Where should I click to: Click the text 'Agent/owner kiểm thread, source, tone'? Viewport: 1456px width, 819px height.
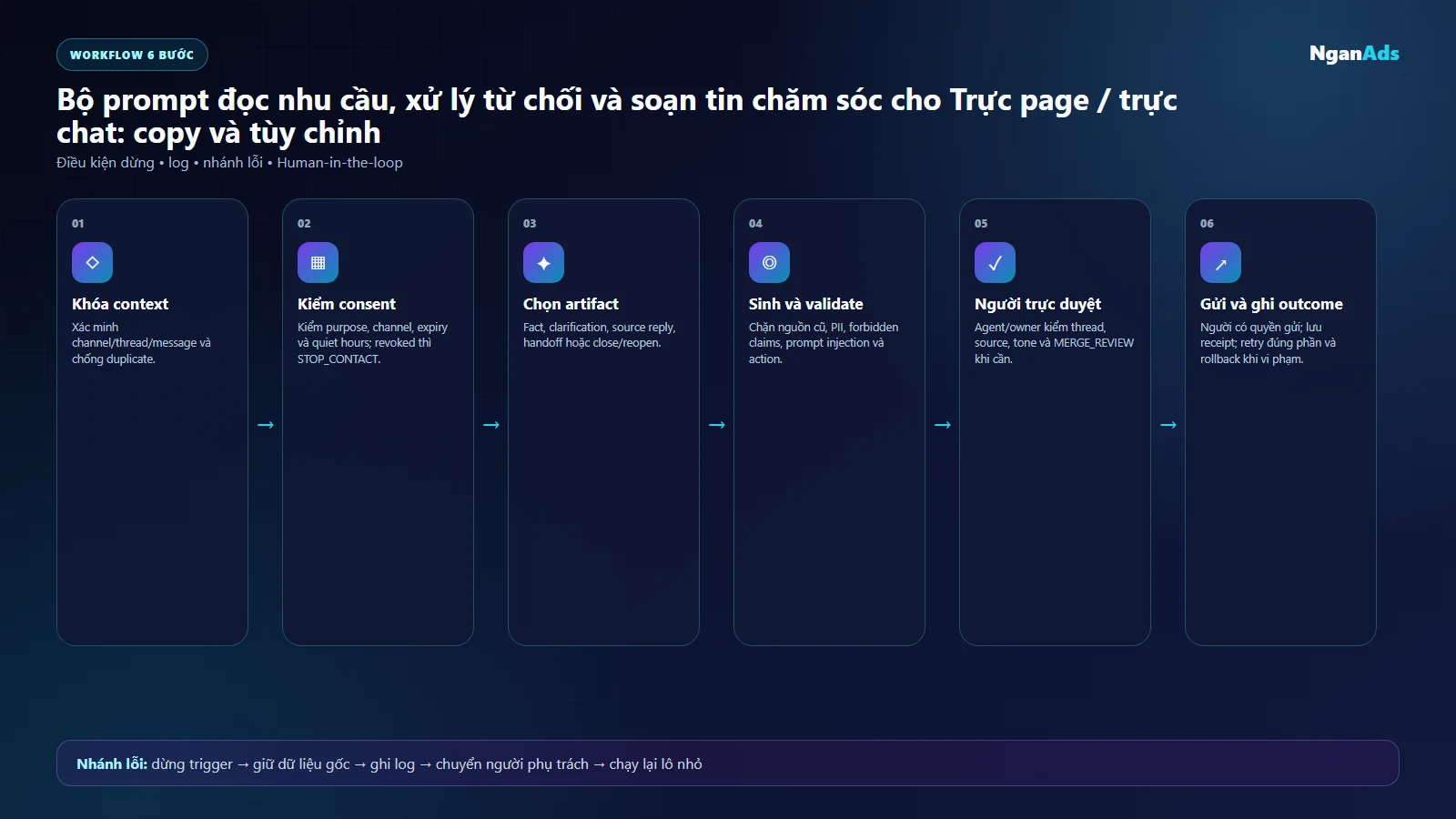tap(1040, 335)
